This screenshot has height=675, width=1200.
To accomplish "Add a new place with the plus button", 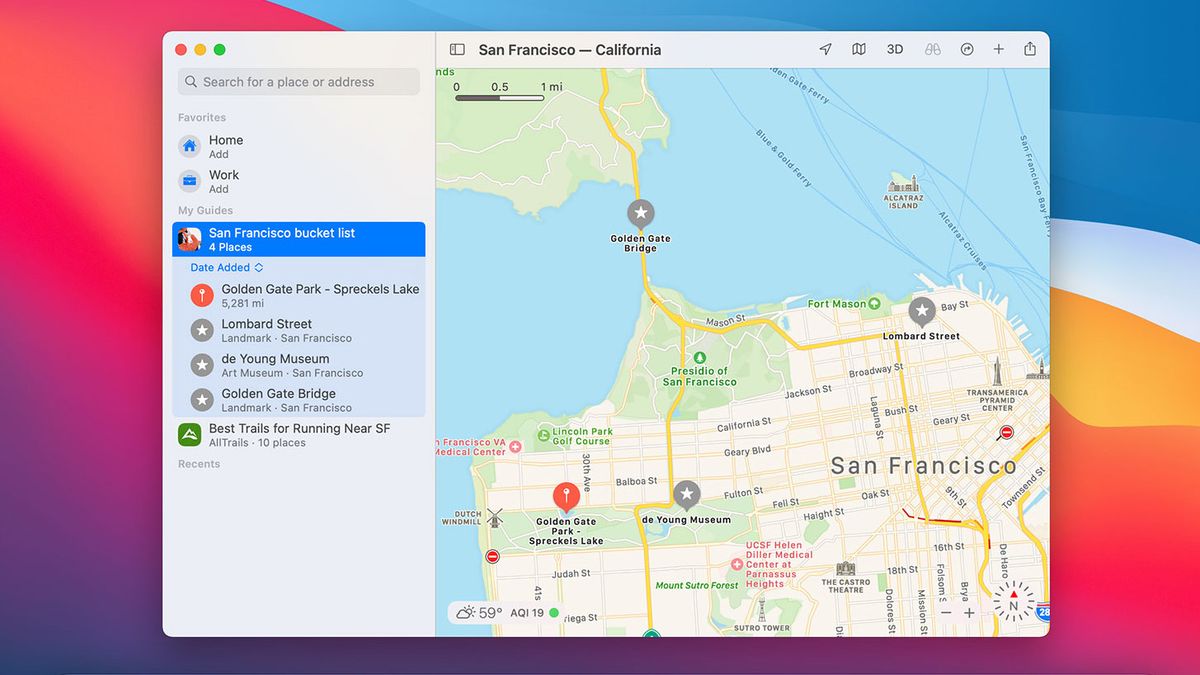I will coord(997,48).
